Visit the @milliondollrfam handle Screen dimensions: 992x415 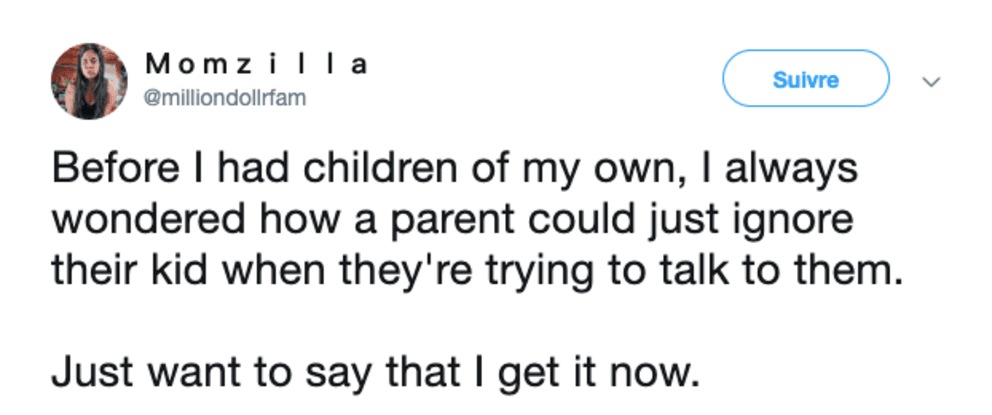[x=225, y=99]
